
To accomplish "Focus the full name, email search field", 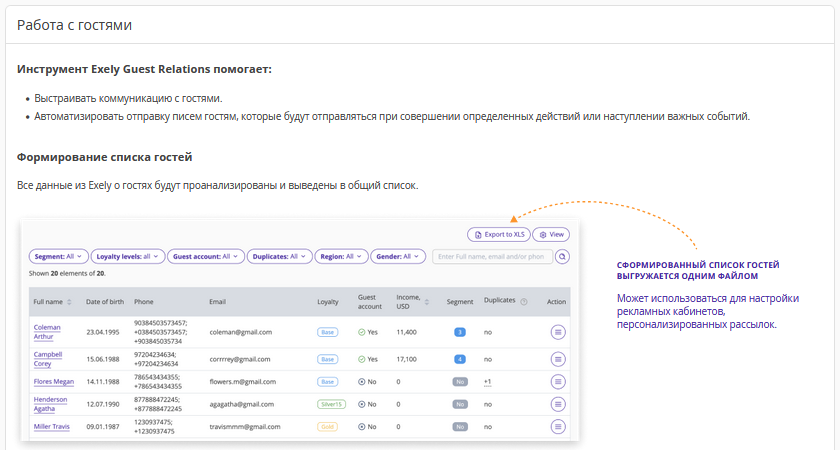I will point(491,256).
